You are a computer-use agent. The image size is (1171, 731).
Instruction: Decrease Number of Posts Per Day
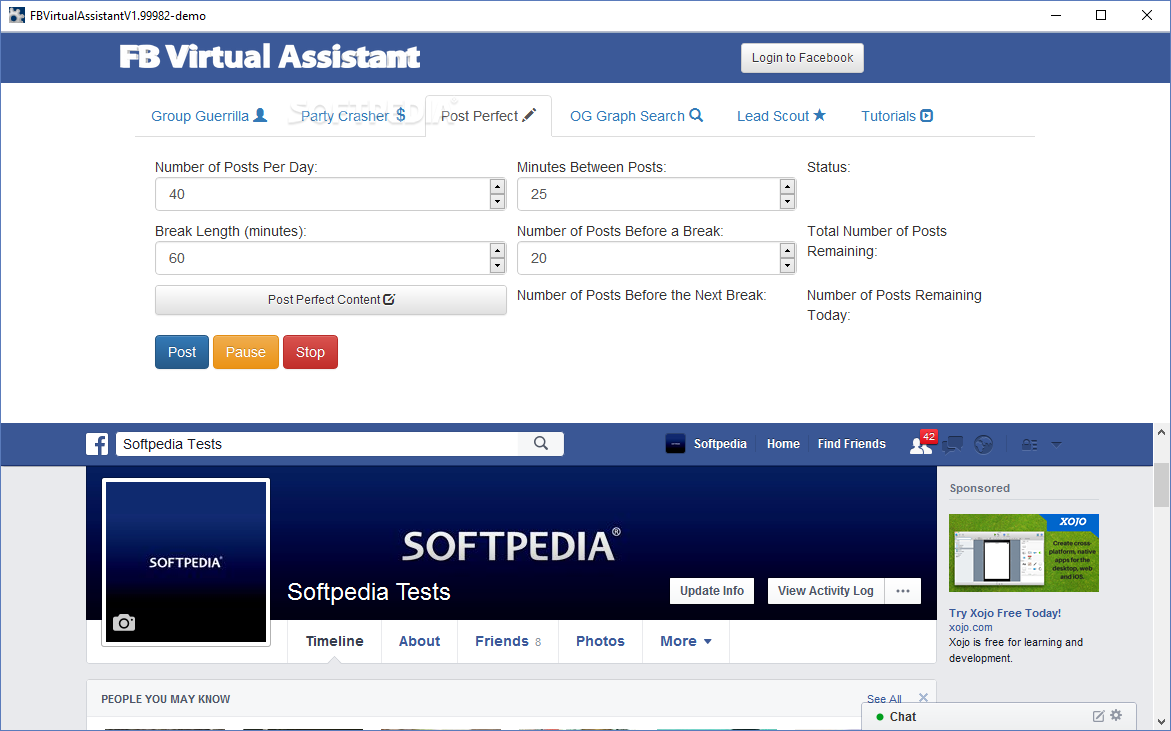(x=497, y=202)
